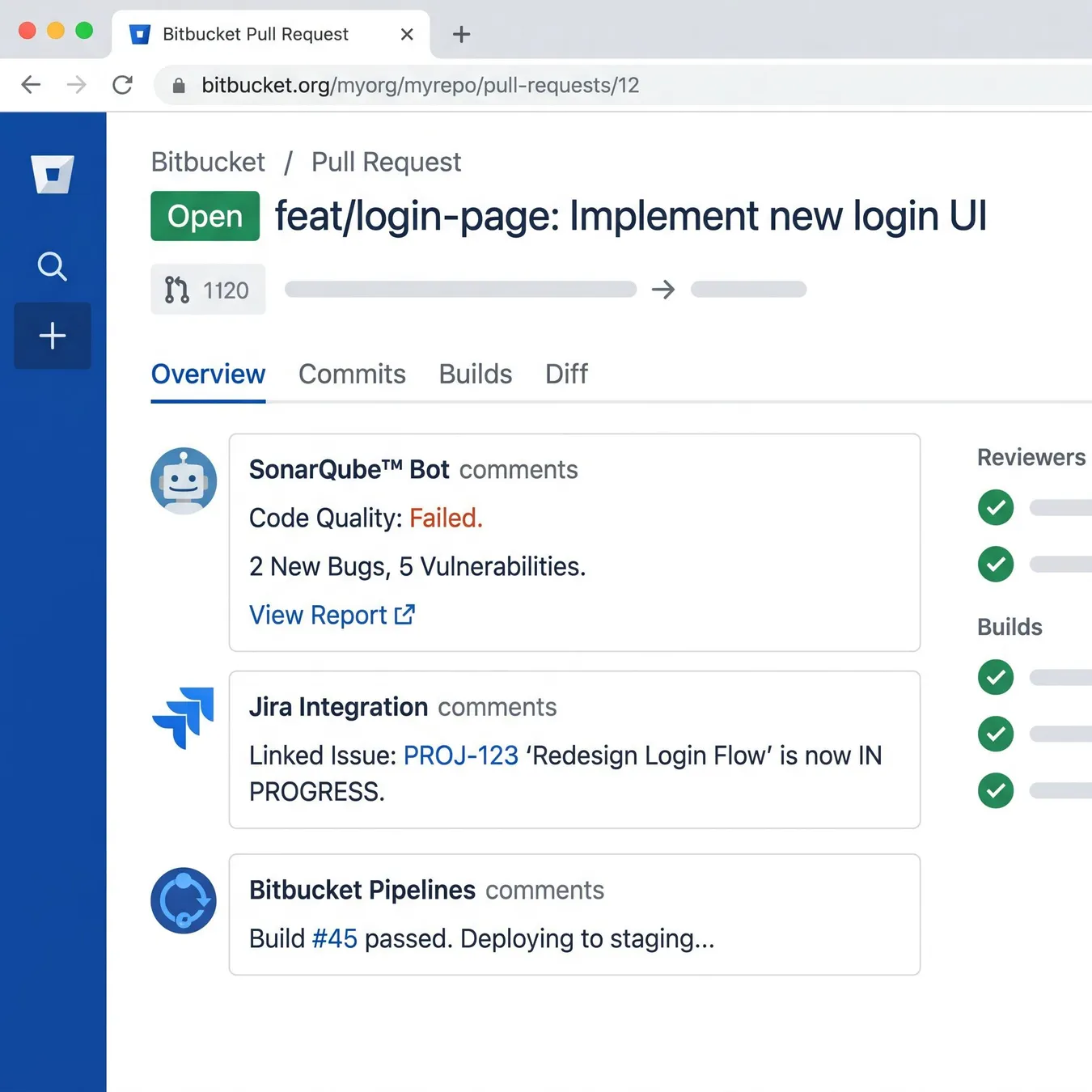Click the Pull Request breadcrumb link

[386, 162]
